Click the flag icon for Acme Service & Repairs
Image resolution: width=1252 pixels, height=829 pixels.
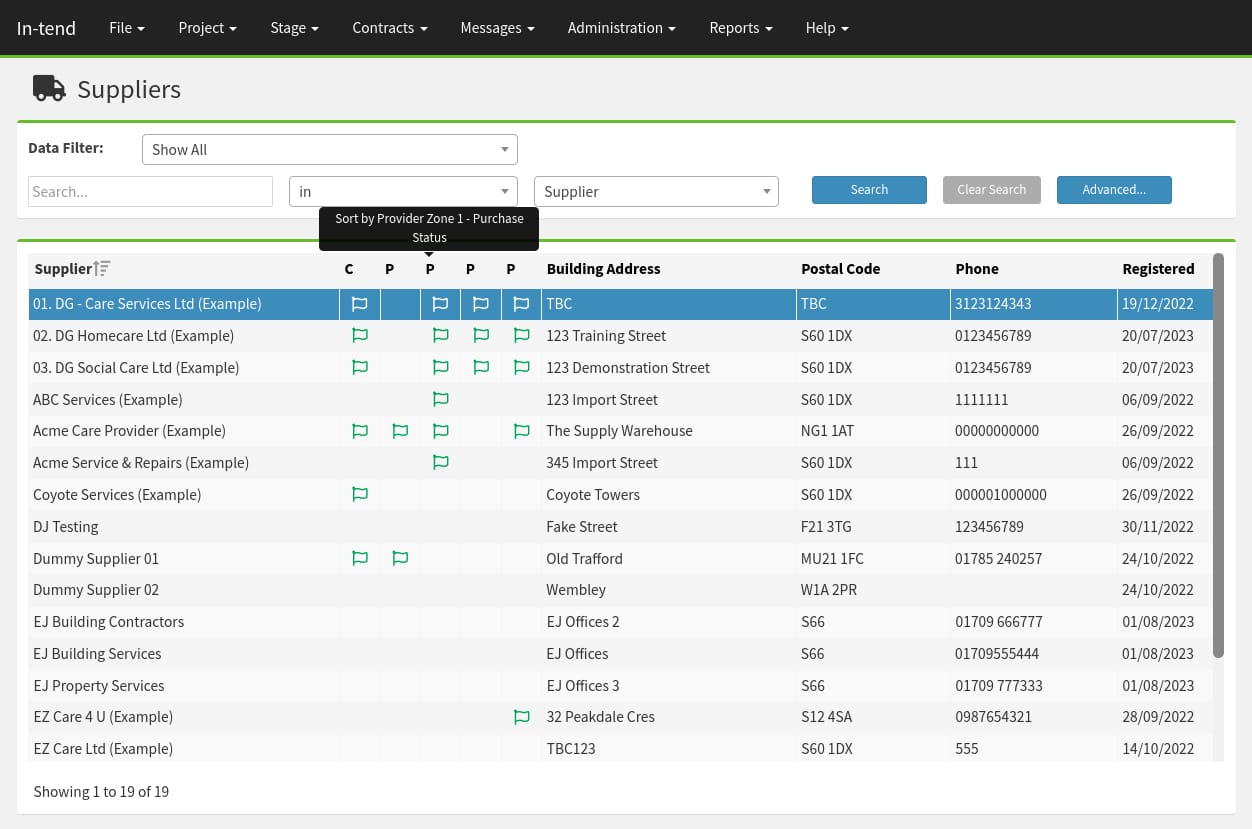[x=440, y=462]
